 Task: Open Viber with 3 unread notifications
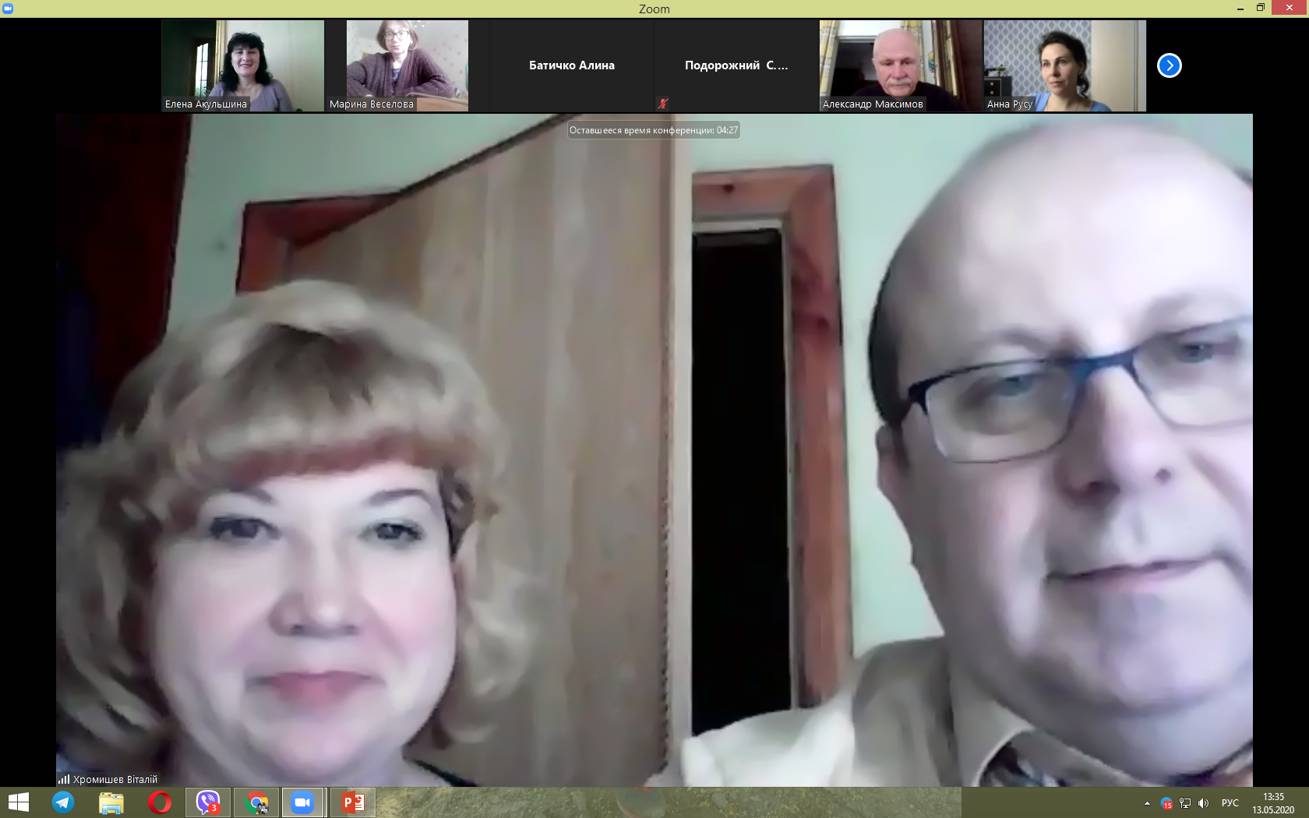tap(208, 802)
